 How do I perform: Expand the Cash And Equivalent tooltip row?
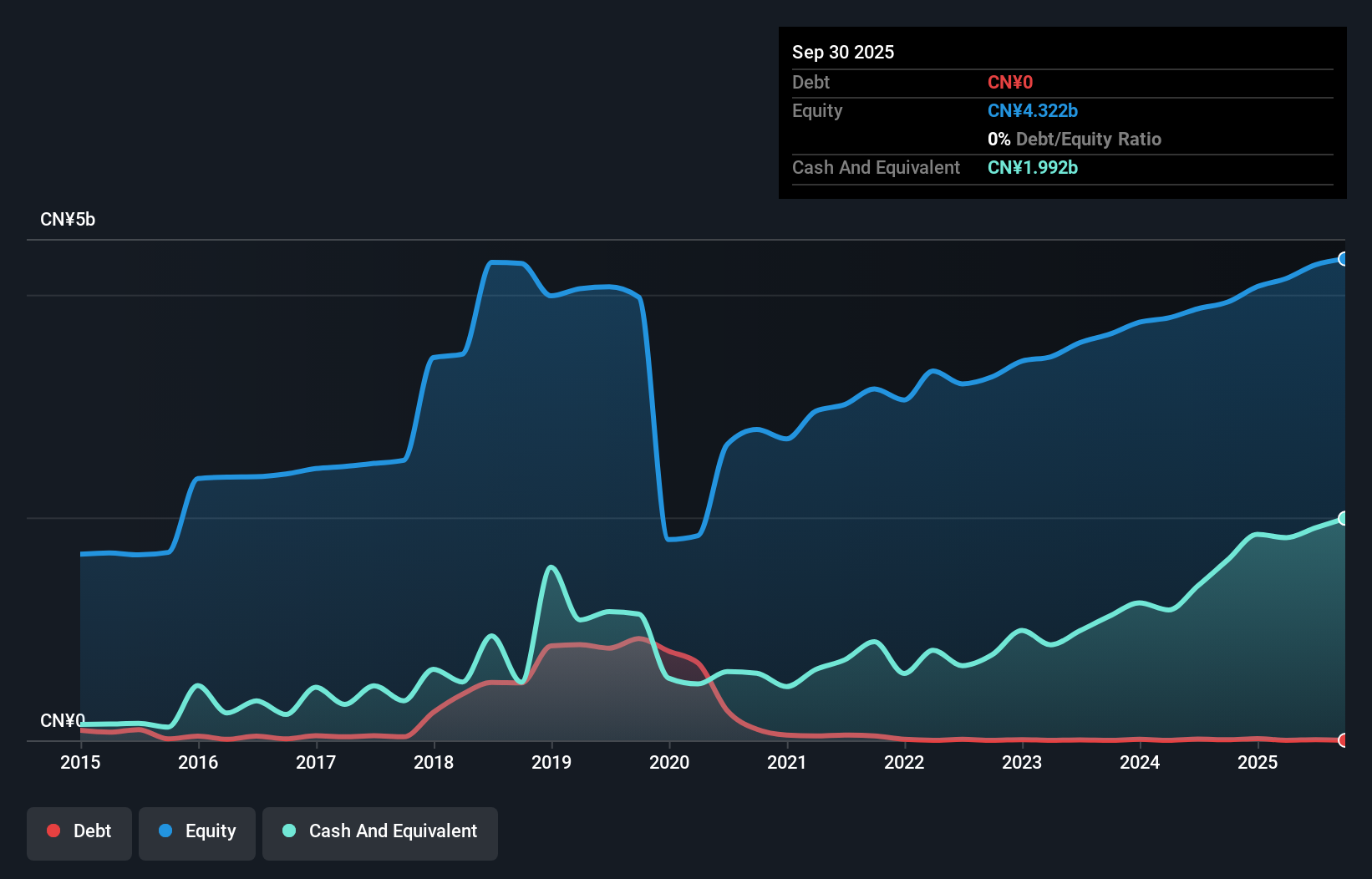point(876,167)
